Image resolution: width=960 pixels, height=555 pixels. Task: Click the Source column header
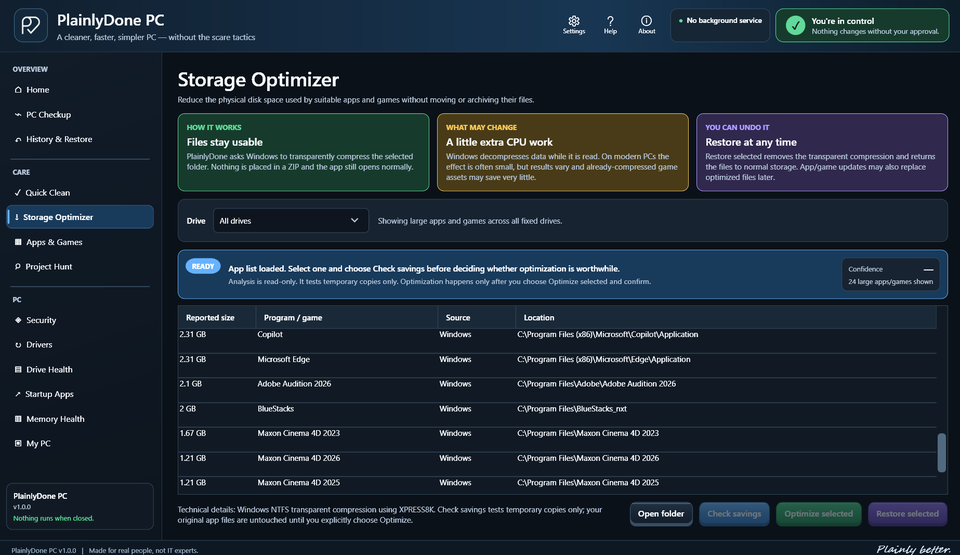[x=476, y=317]
